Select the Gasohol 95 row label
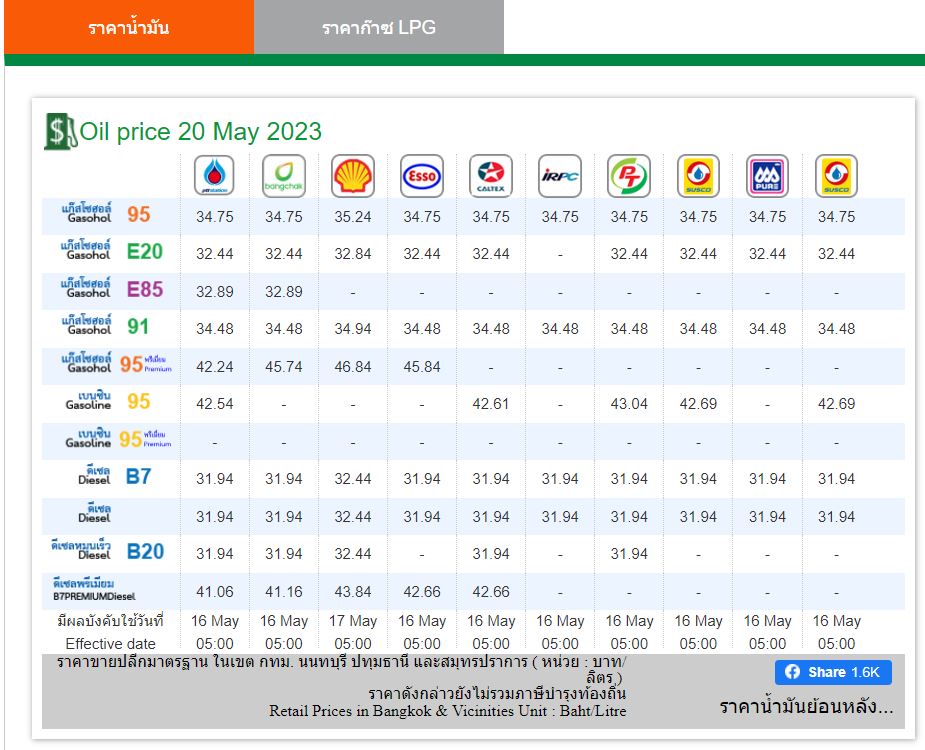 [x=106, y=214]
